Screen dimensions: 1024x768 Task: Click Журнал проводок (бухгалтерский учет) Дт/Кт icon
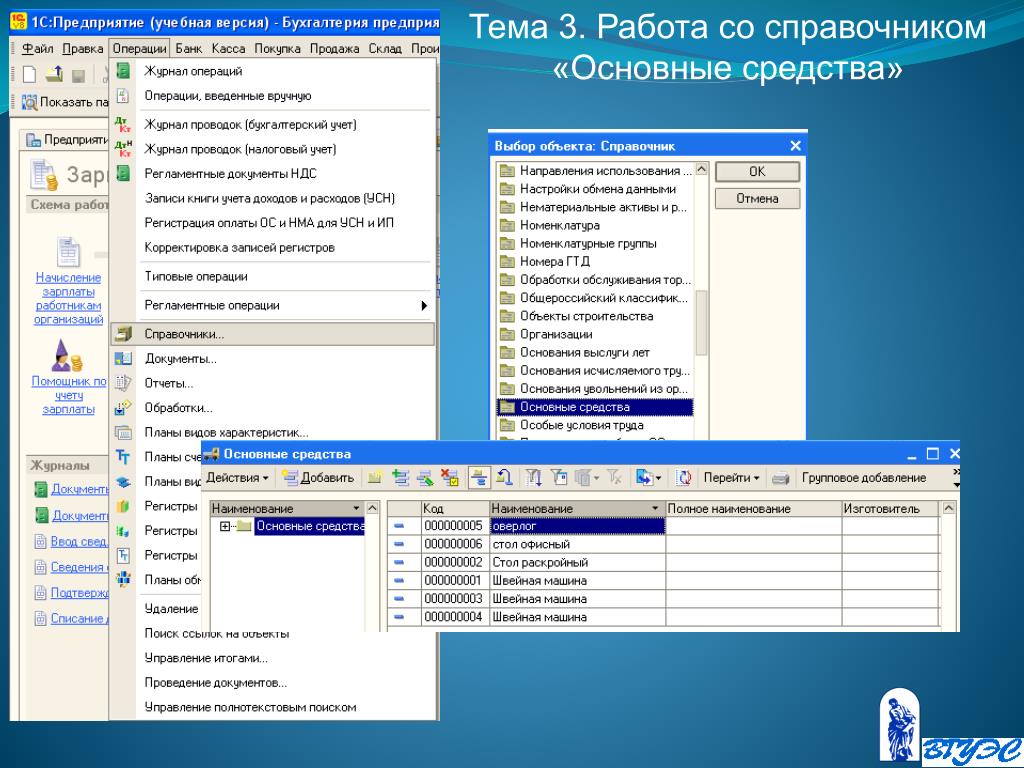pos(123,124)
